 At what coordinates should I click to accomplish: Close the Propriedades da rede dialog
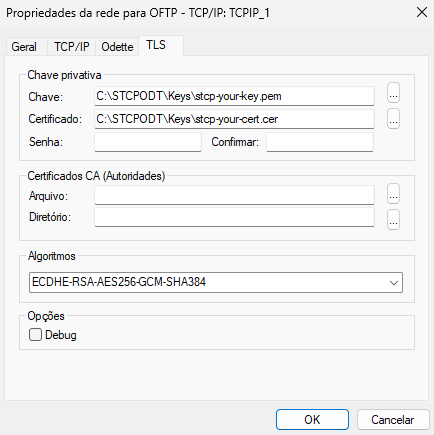(x=422, y=13)
